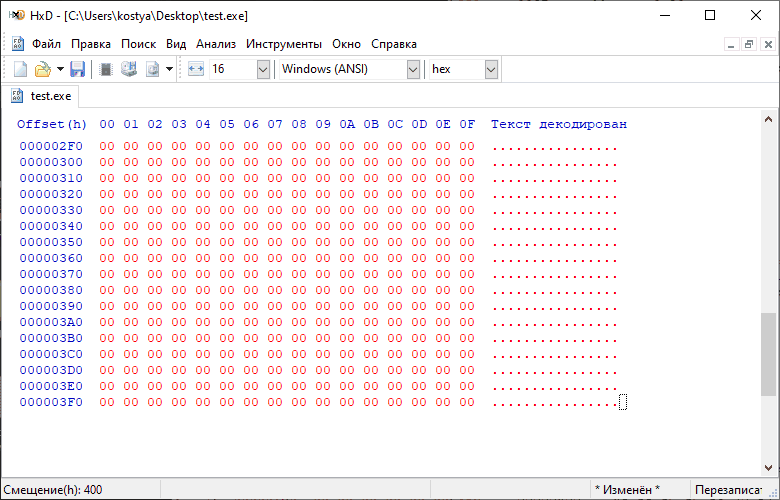Screen dimensions: 780x500
Task: Click the decoded text dots of row 00000380
Action: [x=555, y=292]
